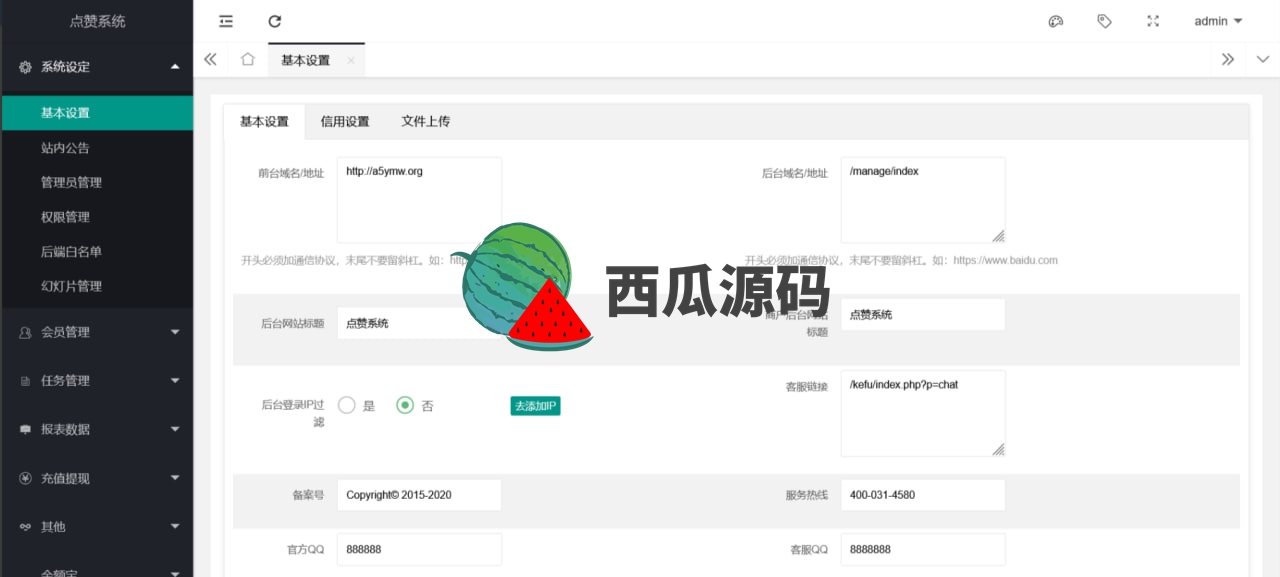The width and height of the screenshot is (1280, 577).
Task: Open the theme palette icon
Action: click(x=1055, y=21)
